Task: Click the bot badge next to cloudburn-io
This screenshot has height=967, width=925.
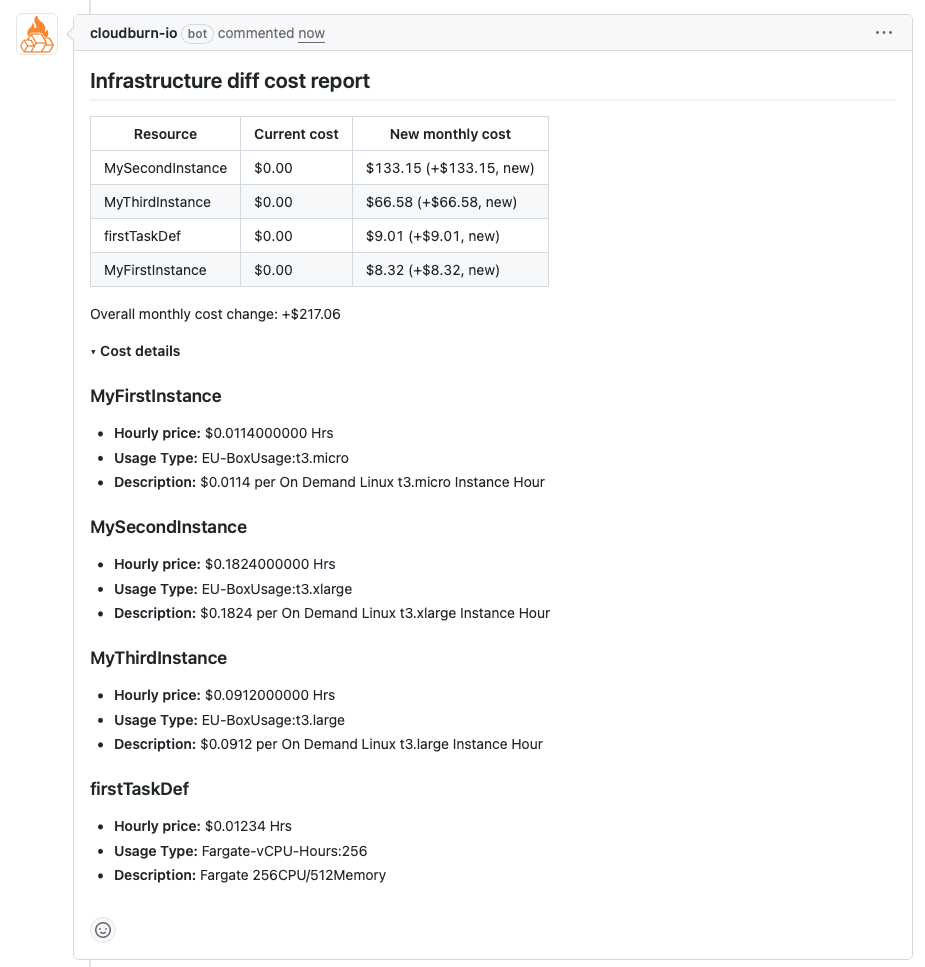Action: click(197, 33)
